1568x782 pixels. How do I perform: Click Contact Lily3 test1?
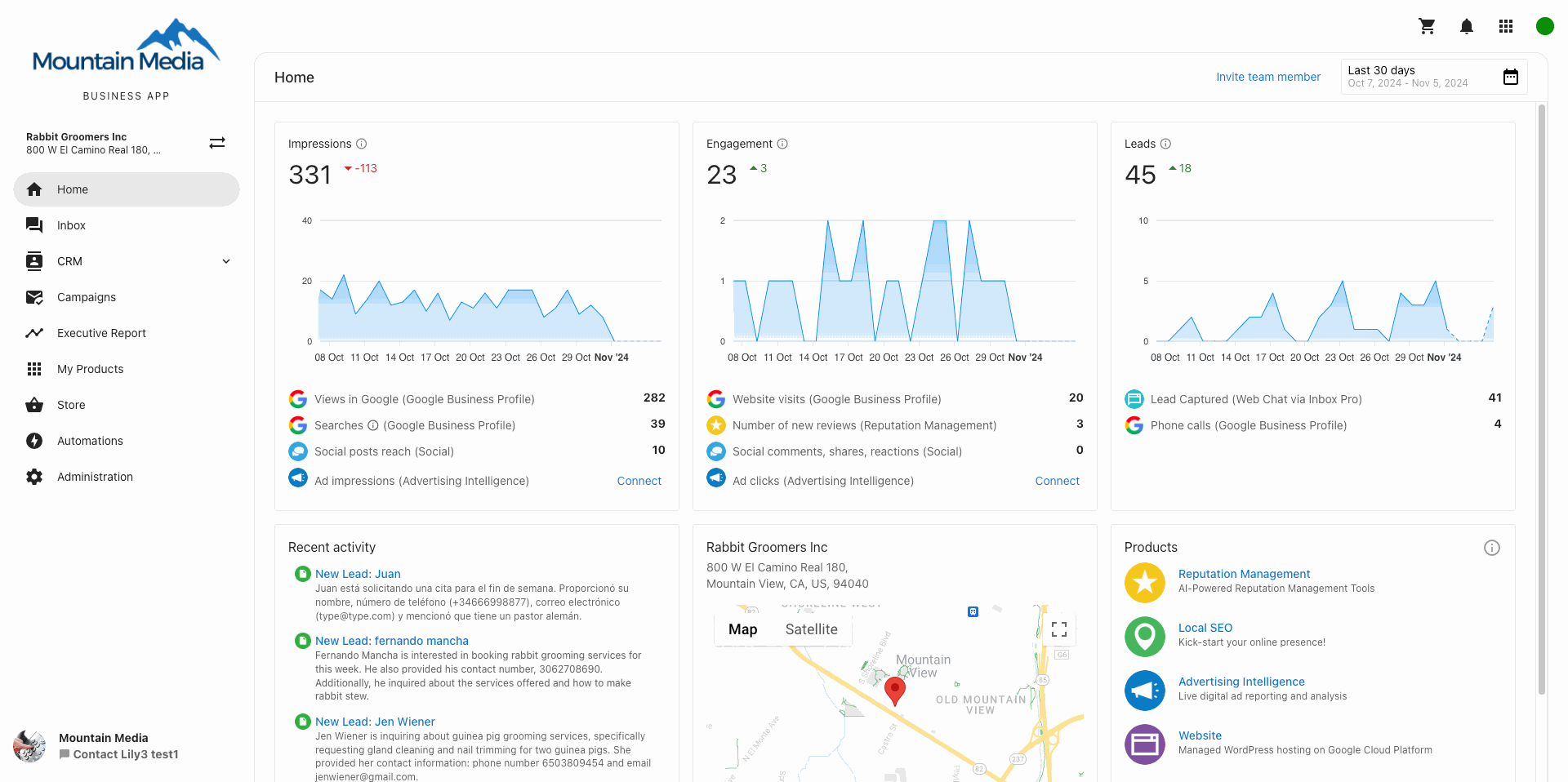119,754
